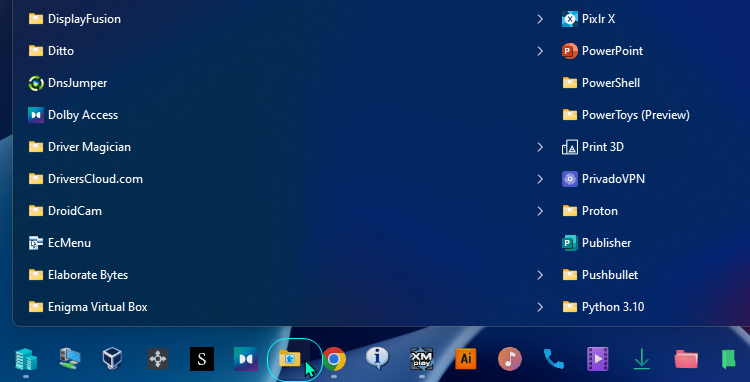
Task: Open Google Chrome from the taskbar
Action: (334, 359)
